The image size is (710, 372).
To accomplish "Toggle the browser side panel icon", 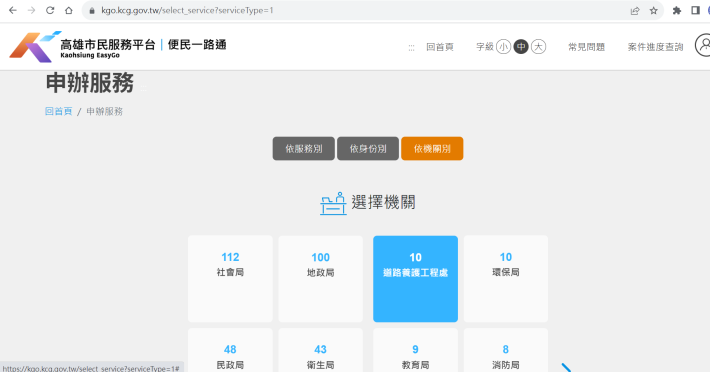I will tap(696, 10).
